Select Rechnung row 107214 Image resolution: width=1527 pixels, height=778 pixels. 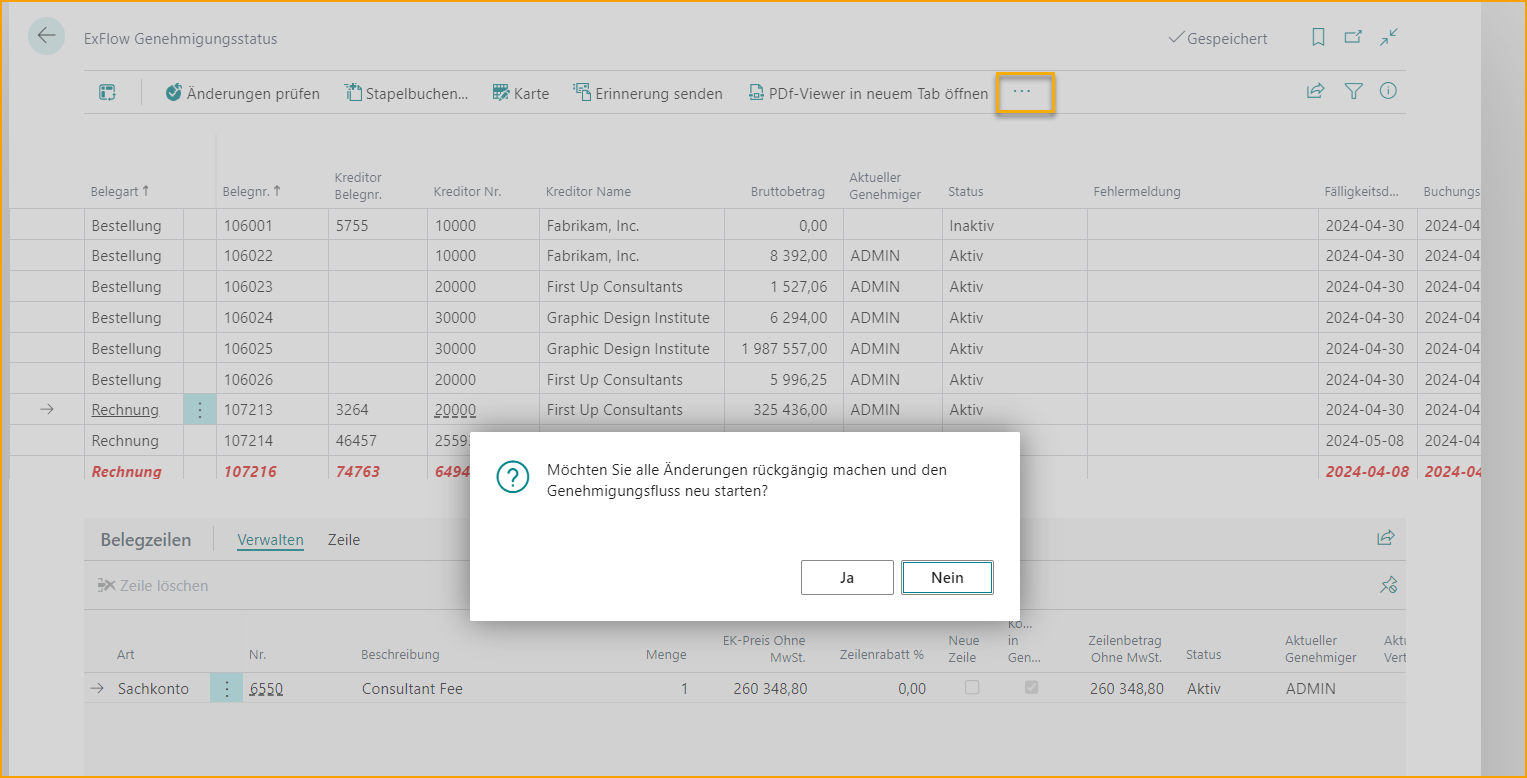pyautogui.click(x=125, y=441)
